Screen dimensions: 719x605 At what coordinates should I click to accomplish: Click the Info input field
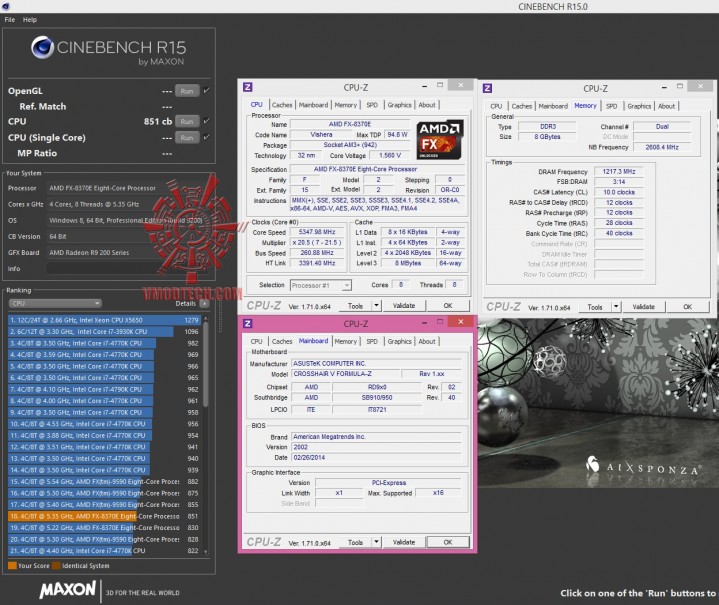pos(127,269)
